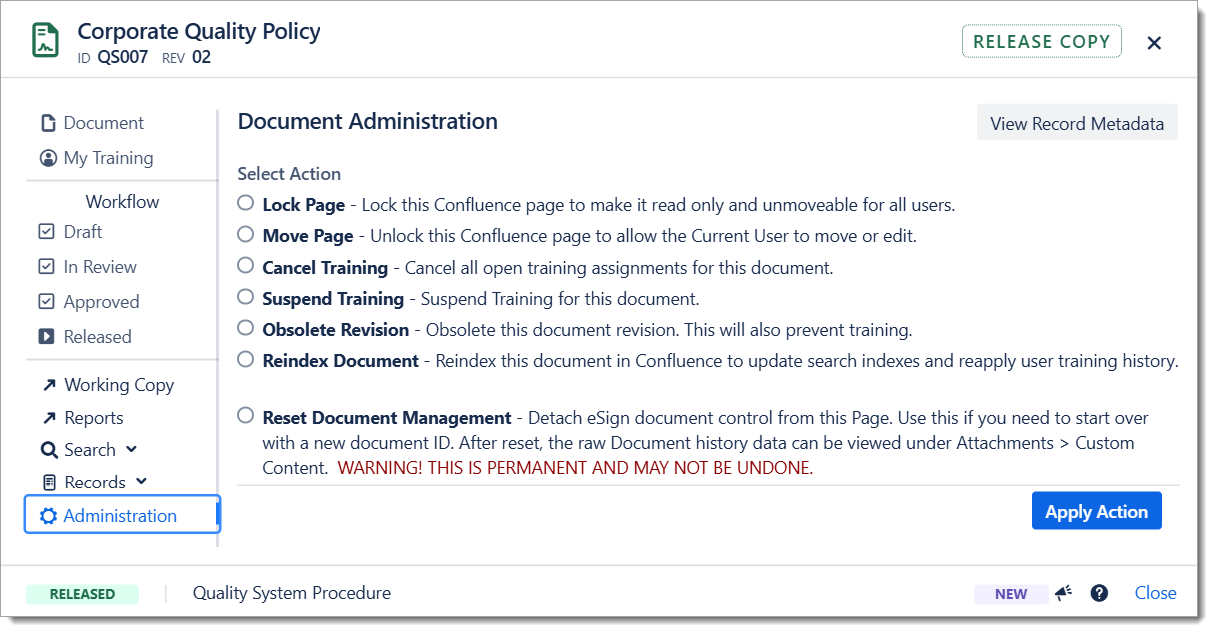Click the Close link at bottom right
Screen dimensions: 1213x632
click(x=1155, y=593)
